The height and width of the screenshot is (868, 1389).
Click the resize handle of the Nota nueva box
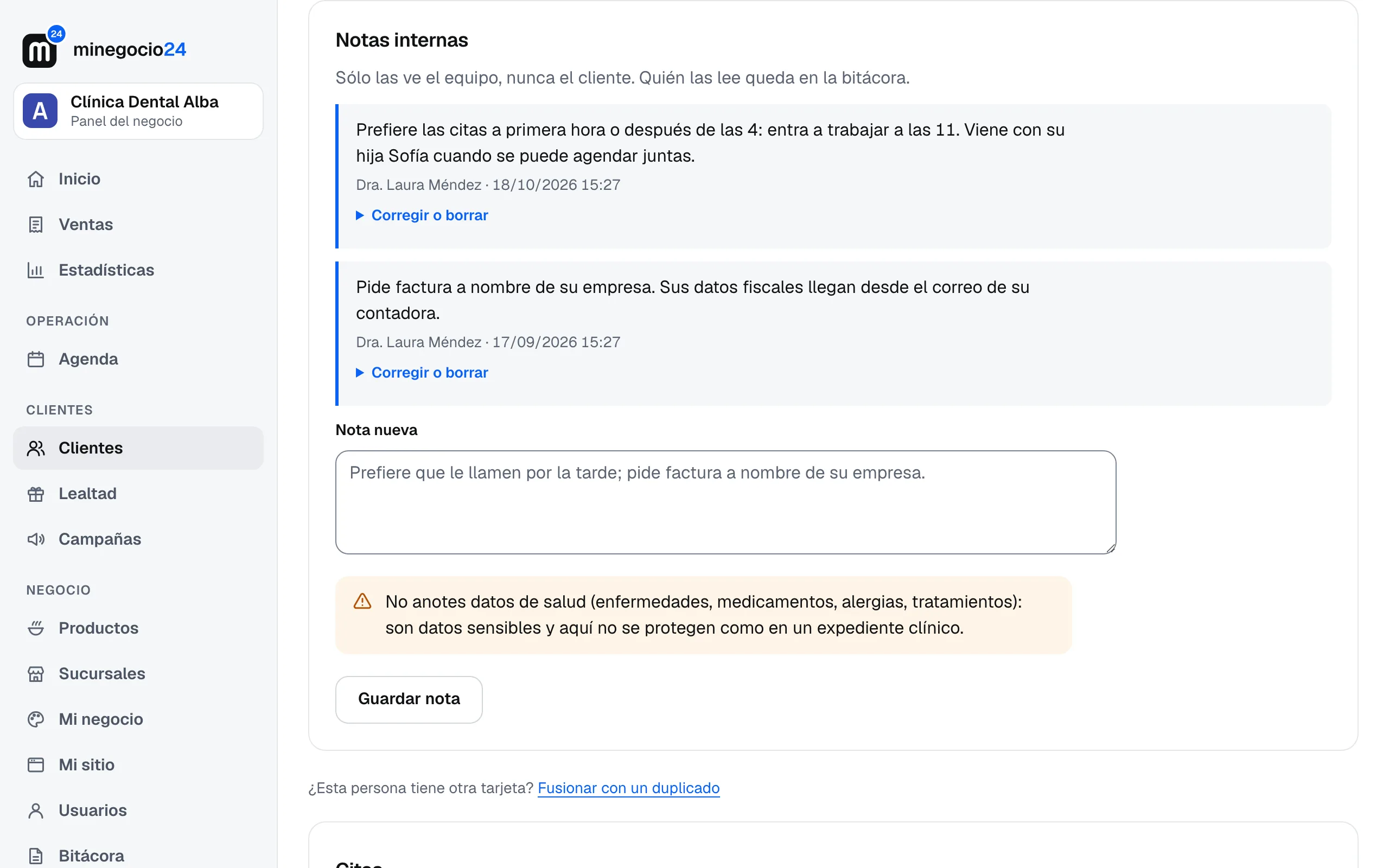click(1110, 548)
